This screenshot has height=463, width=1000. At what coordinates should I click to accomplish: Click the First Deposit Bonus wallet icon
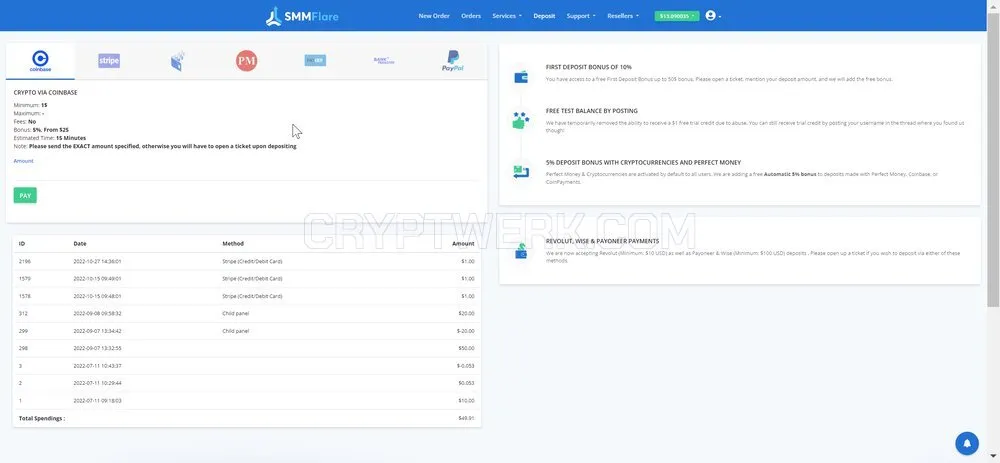pos(521,77)
